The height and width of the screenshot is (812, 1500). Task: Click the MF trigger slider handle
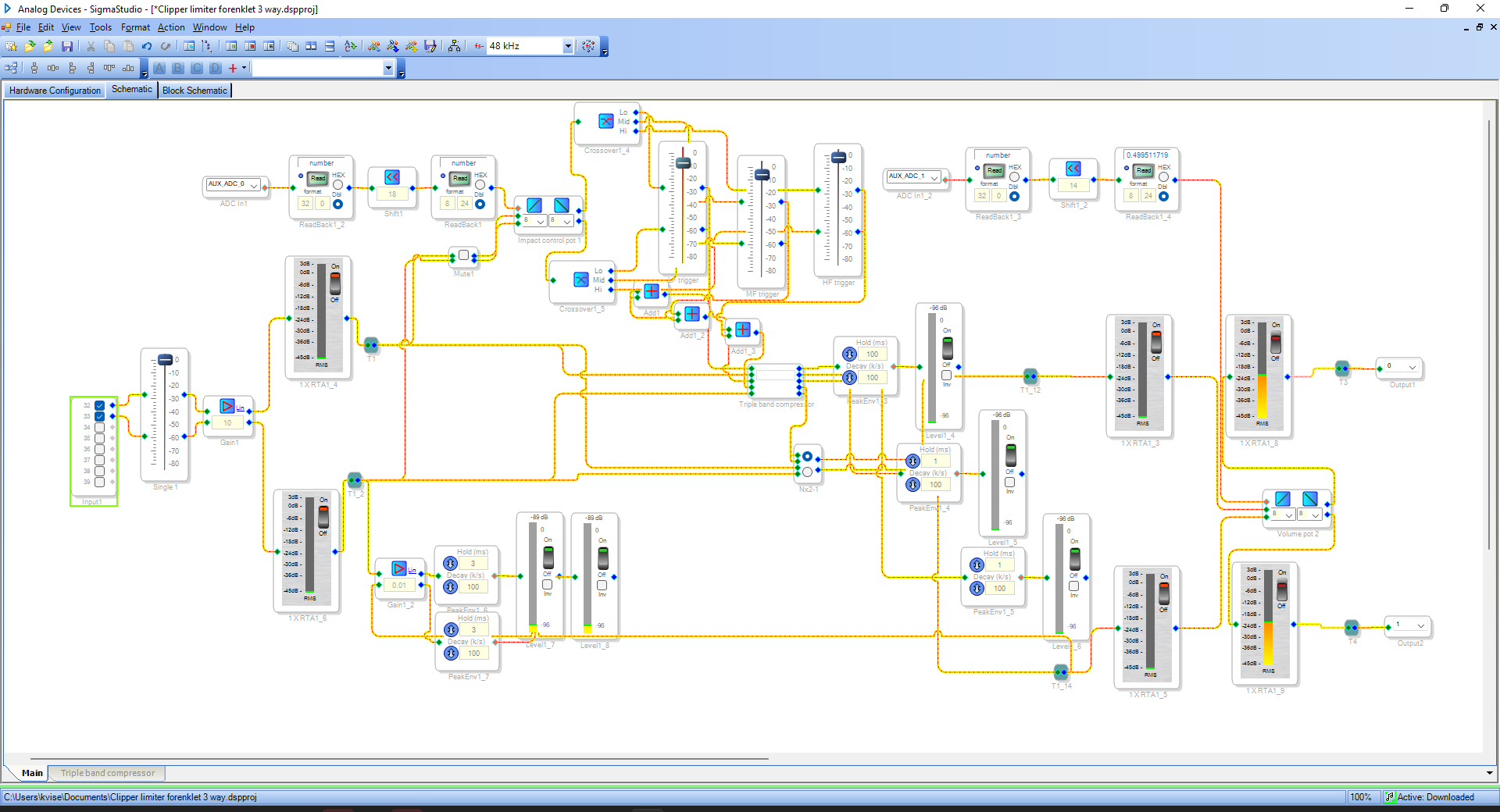tap(762, 175)
